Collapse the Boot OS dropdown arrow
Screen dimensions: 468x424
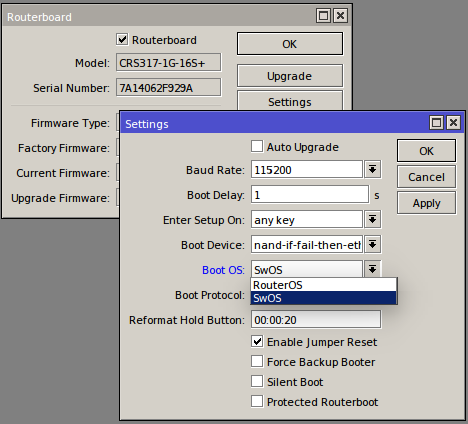(372, 269)
